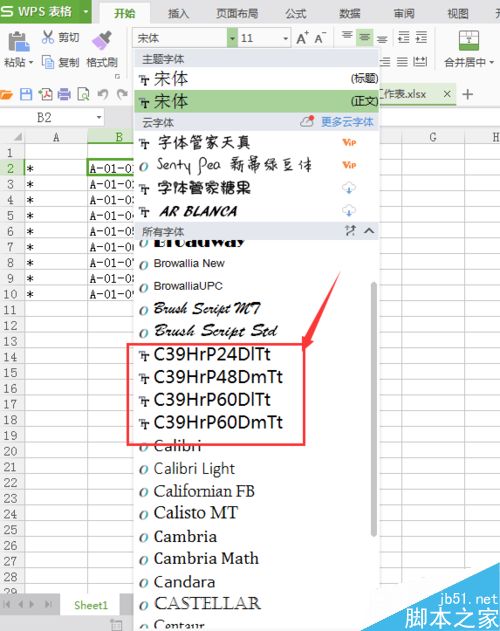Click the select all corner triangle
Viewport: 500px width, 631px height.
tap(17, 137)
